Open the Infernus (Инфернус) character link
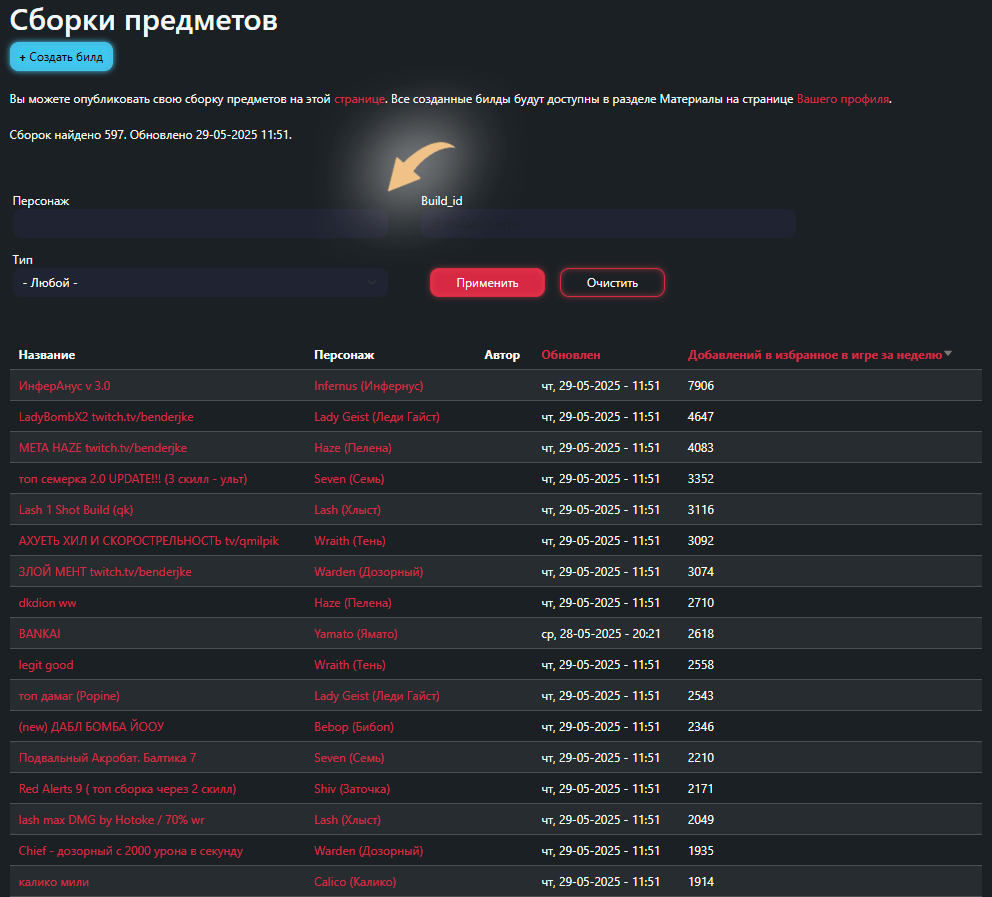 [x=369, y=386]
